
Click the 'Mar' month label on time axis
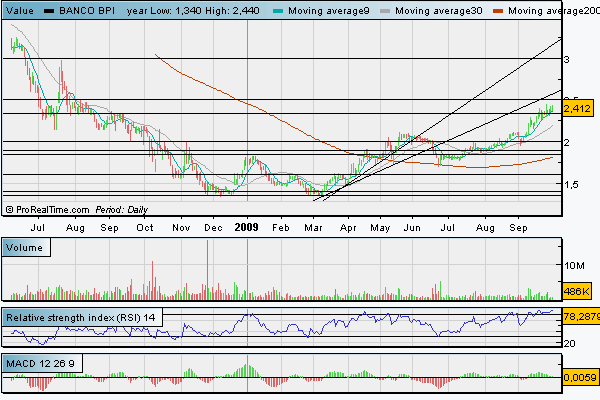pos(313,228)
